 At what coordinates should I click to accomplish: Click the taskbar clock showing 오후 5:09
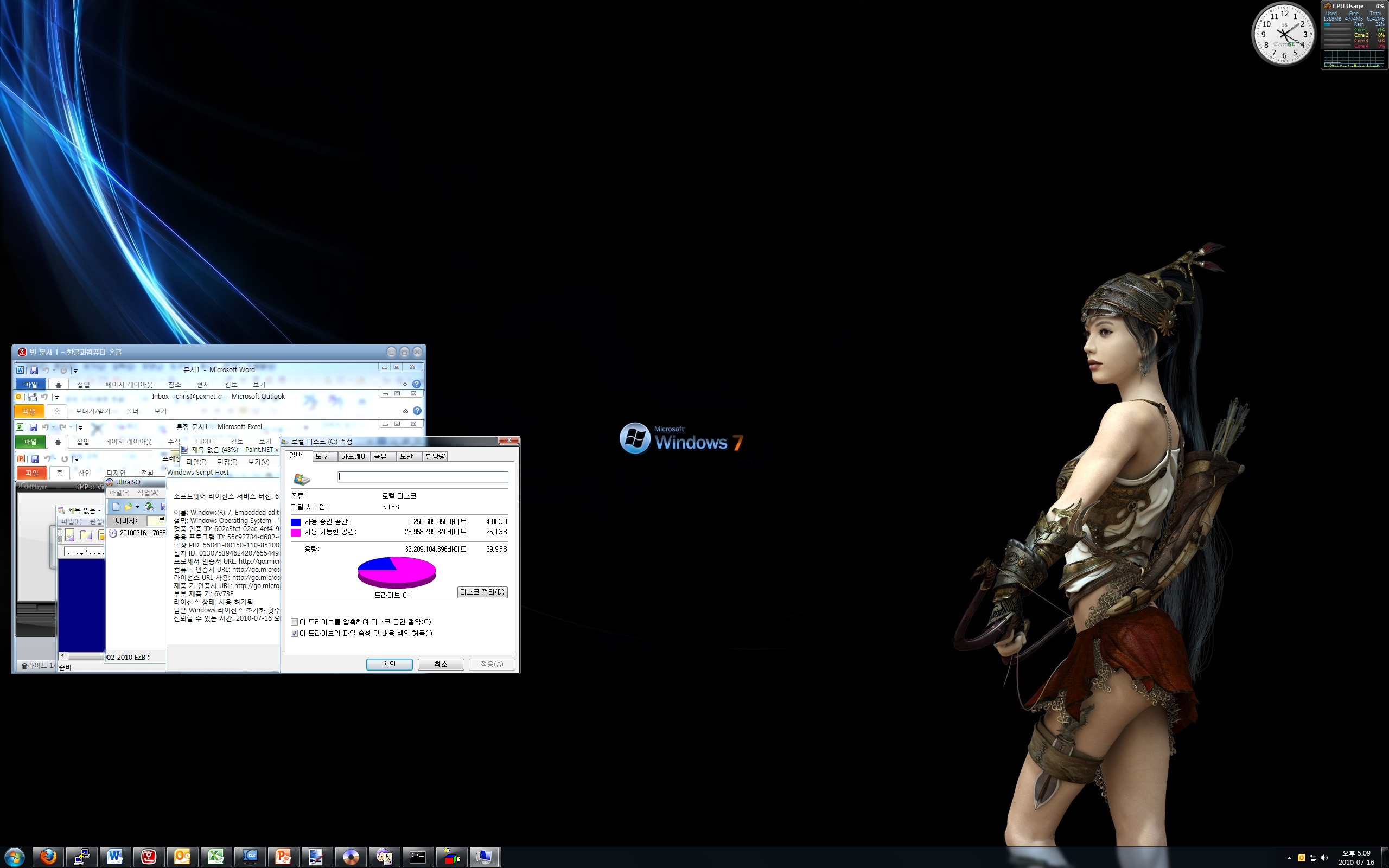(x=1356, y=858)
